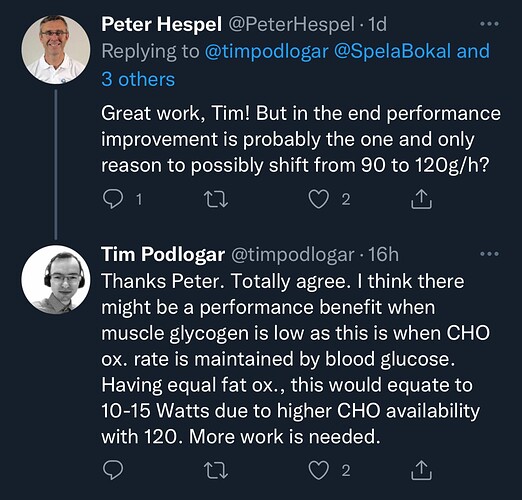Click the @PeterHespel handle
Screen dimensions: 522x500
[x=291, y=24]
